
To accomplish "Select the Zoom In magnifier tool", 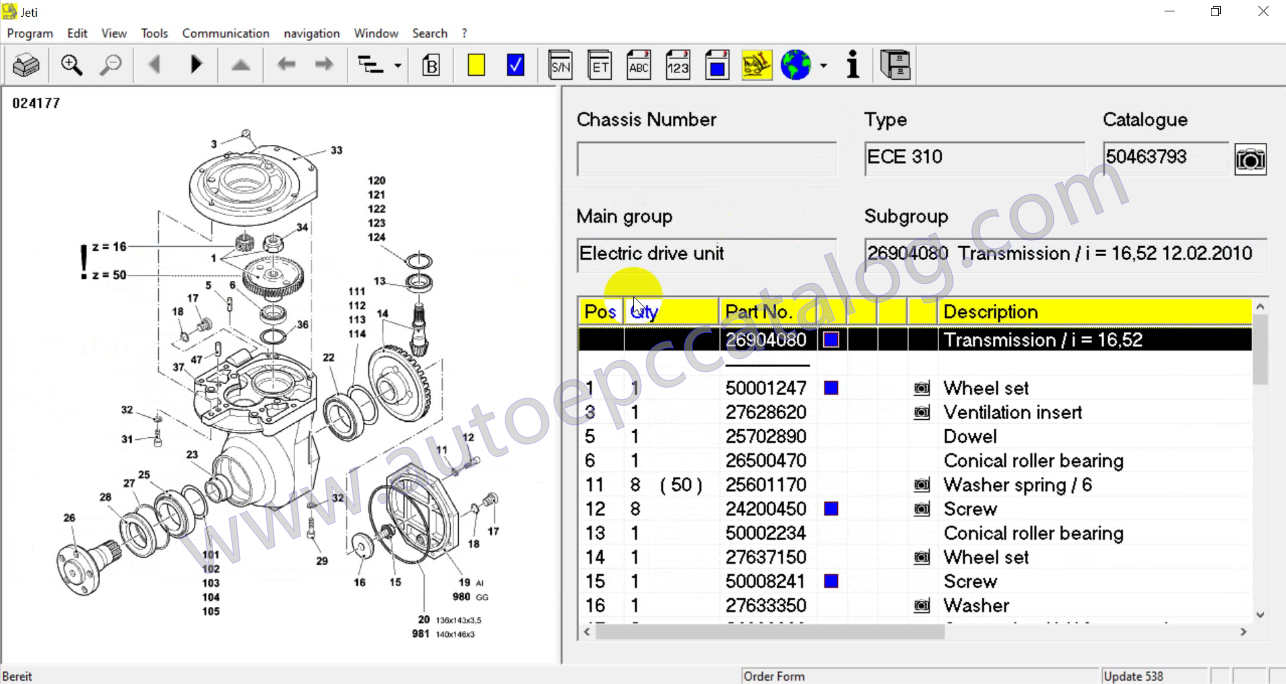I will point(71,65).
